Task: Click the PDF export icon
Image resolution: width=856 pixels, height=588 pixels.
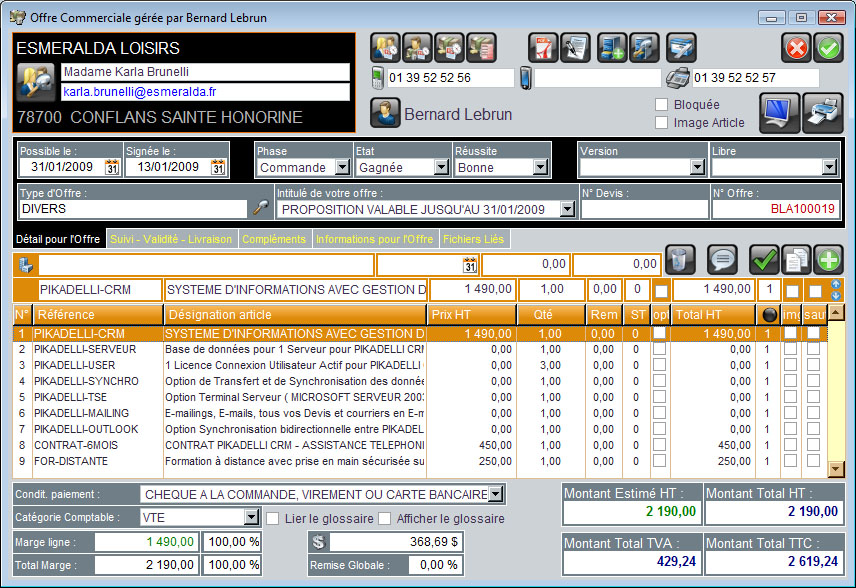Action: pyautogui.click(x=543, y=47)
